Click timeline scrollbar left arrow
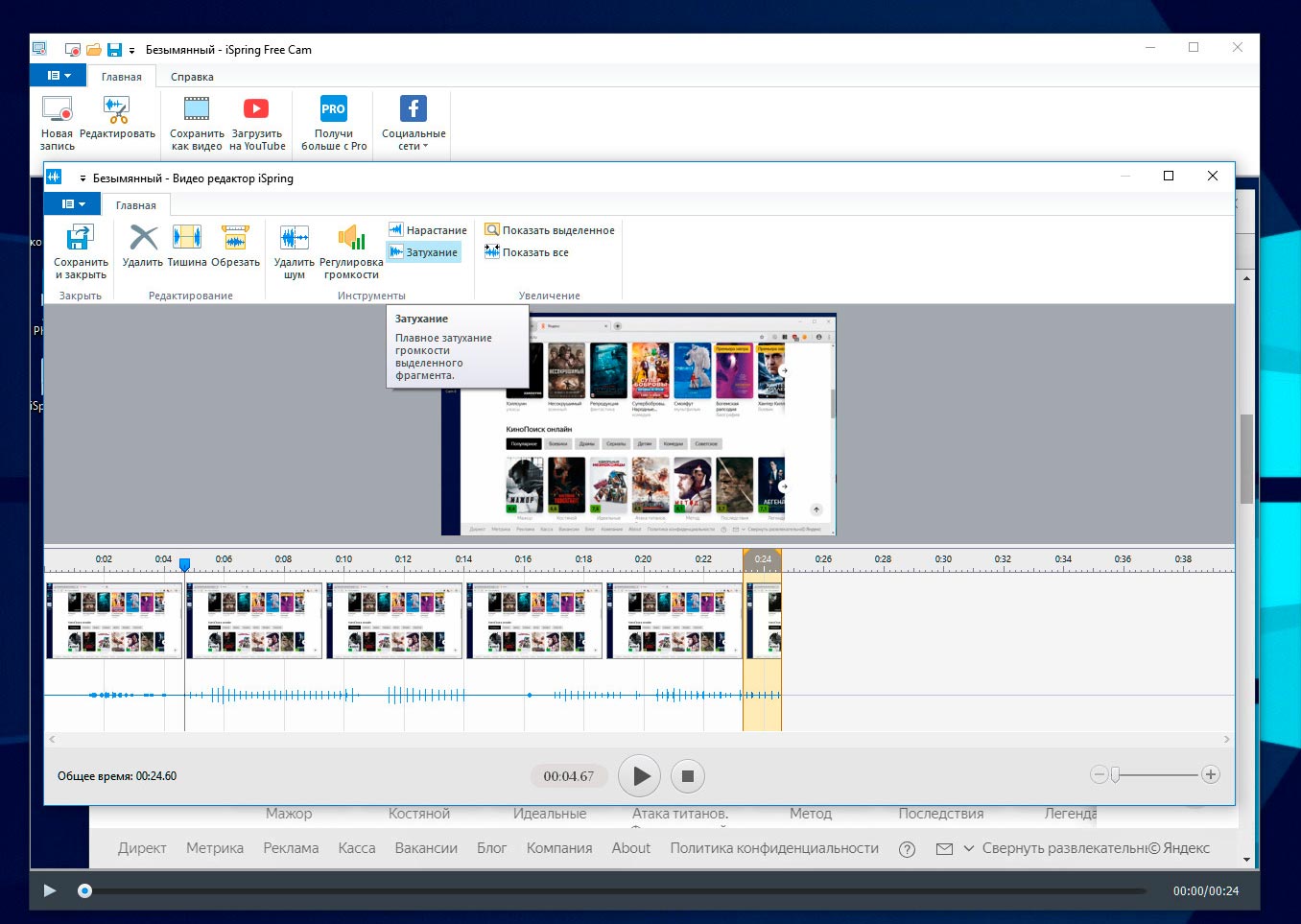The height and width of the screenshot is (924, 1301). point(53,739)
